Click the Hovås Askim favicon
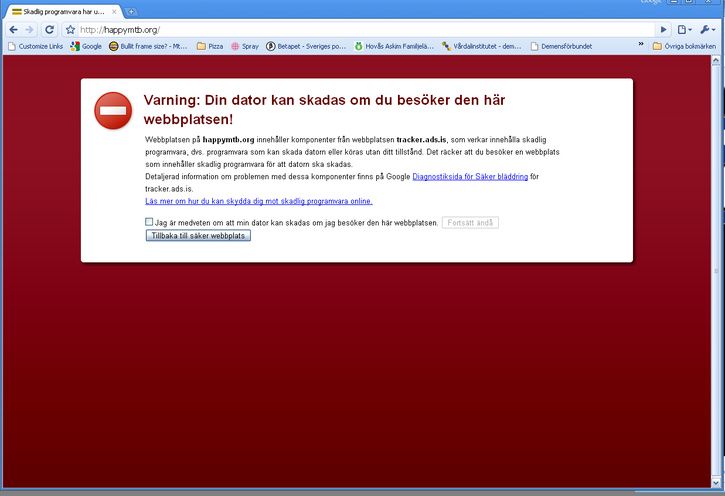This screenshot has height=496, width=725. pyautogui.click(x=358, y=46)
